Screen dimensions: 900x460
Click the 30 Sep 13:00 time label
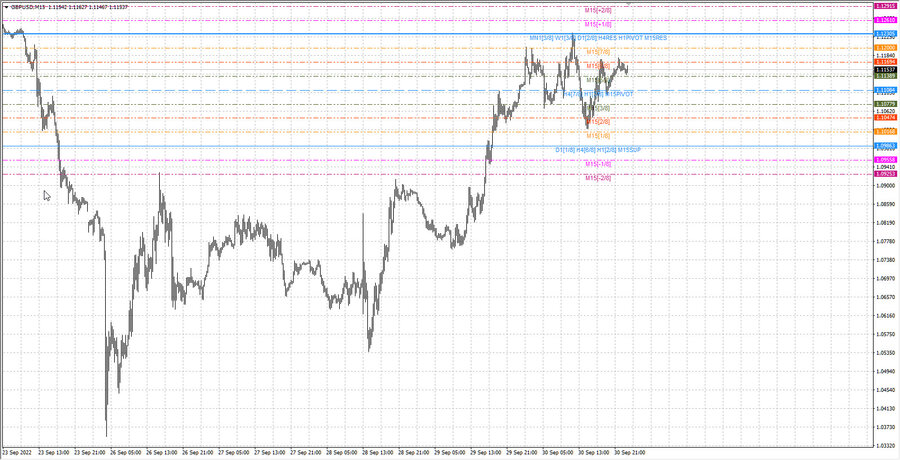click(594, 453)
